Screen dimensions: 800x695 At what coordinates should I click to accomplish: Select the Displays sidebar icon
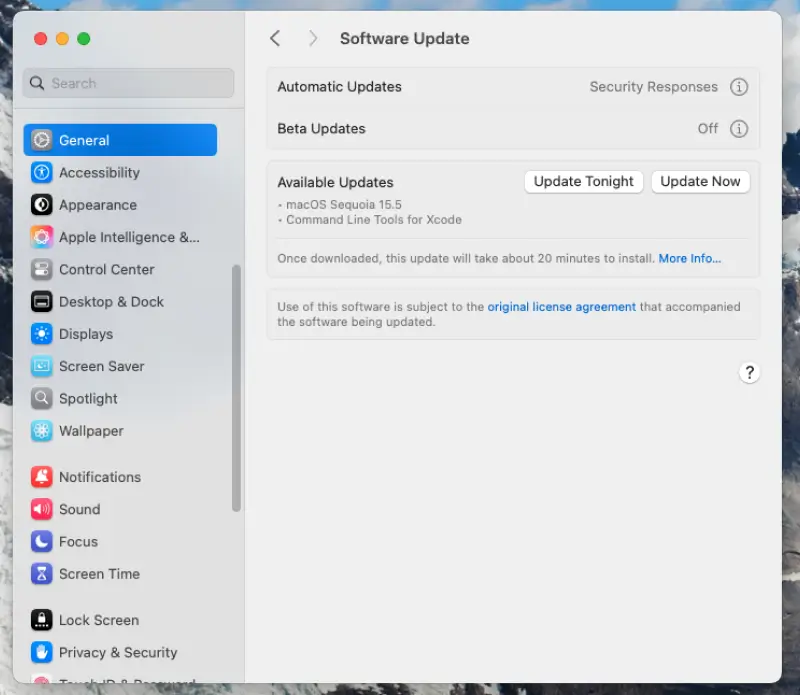(x=41, y=334)
